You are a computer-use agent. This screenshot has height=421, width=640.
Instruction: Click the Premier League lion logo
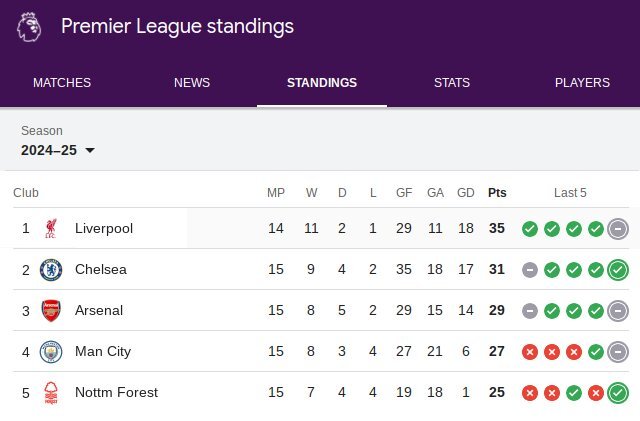click(x=29, y=27)
